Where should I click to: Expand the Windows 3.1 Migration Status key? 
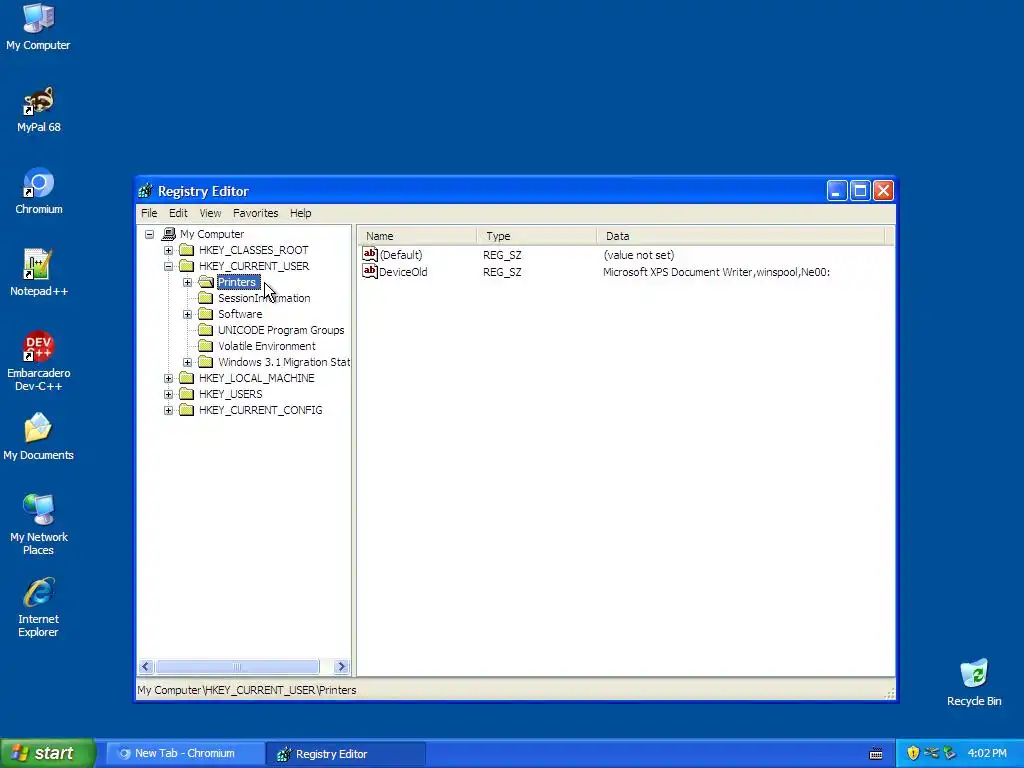click(187, 362)
